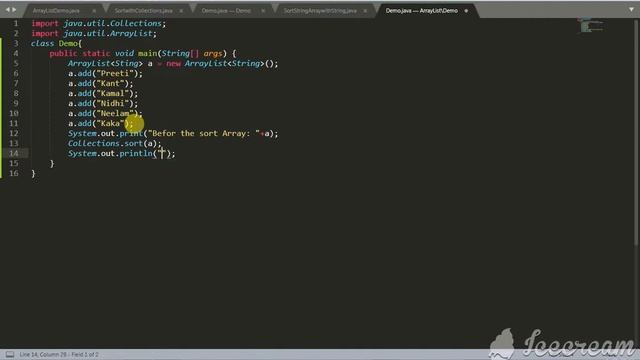Close the SortStringArraywithString.java tab
This screenshot has width=640, height=360.
pos(365,11)
